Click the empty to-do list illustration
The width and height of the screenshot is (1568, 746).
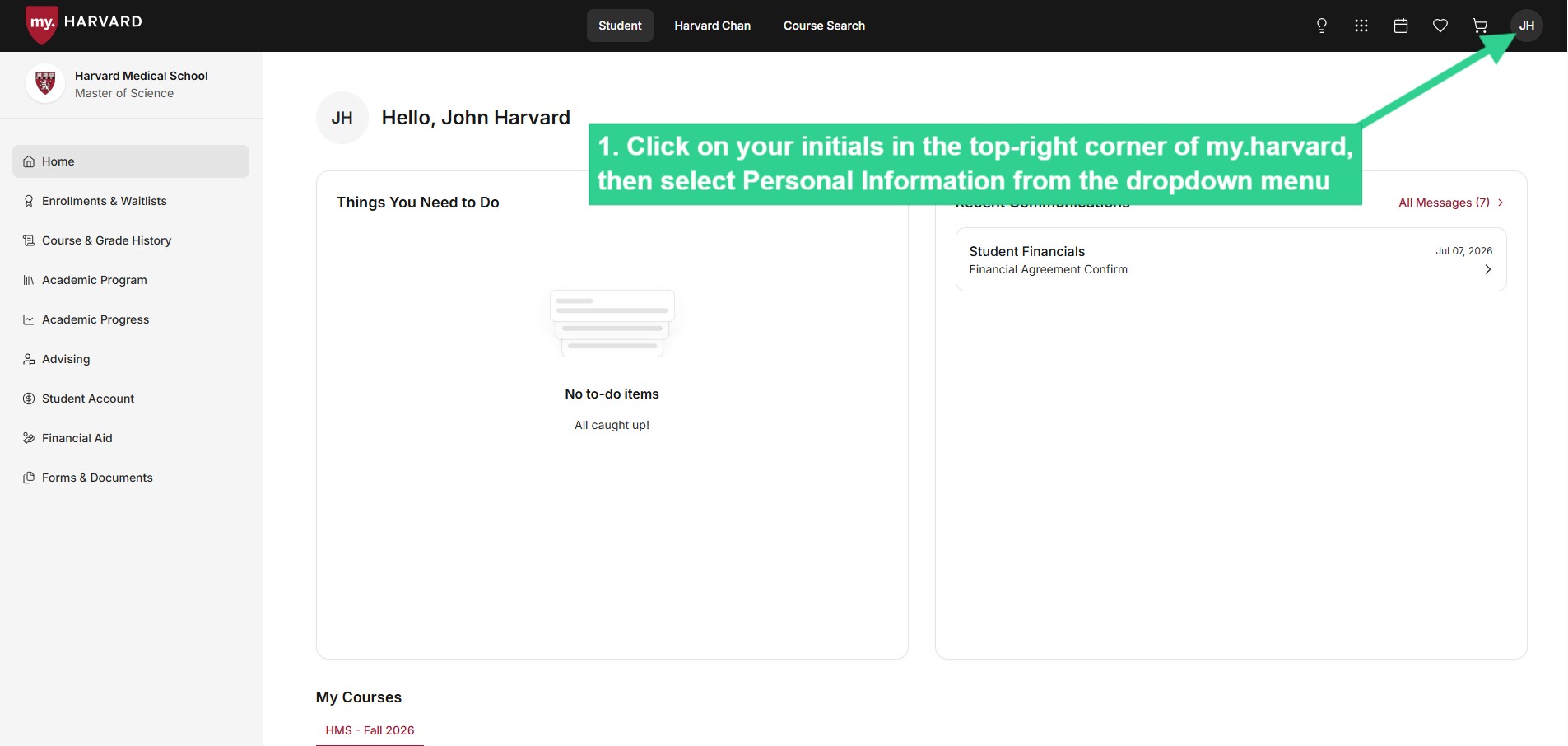tap(612, 324)
